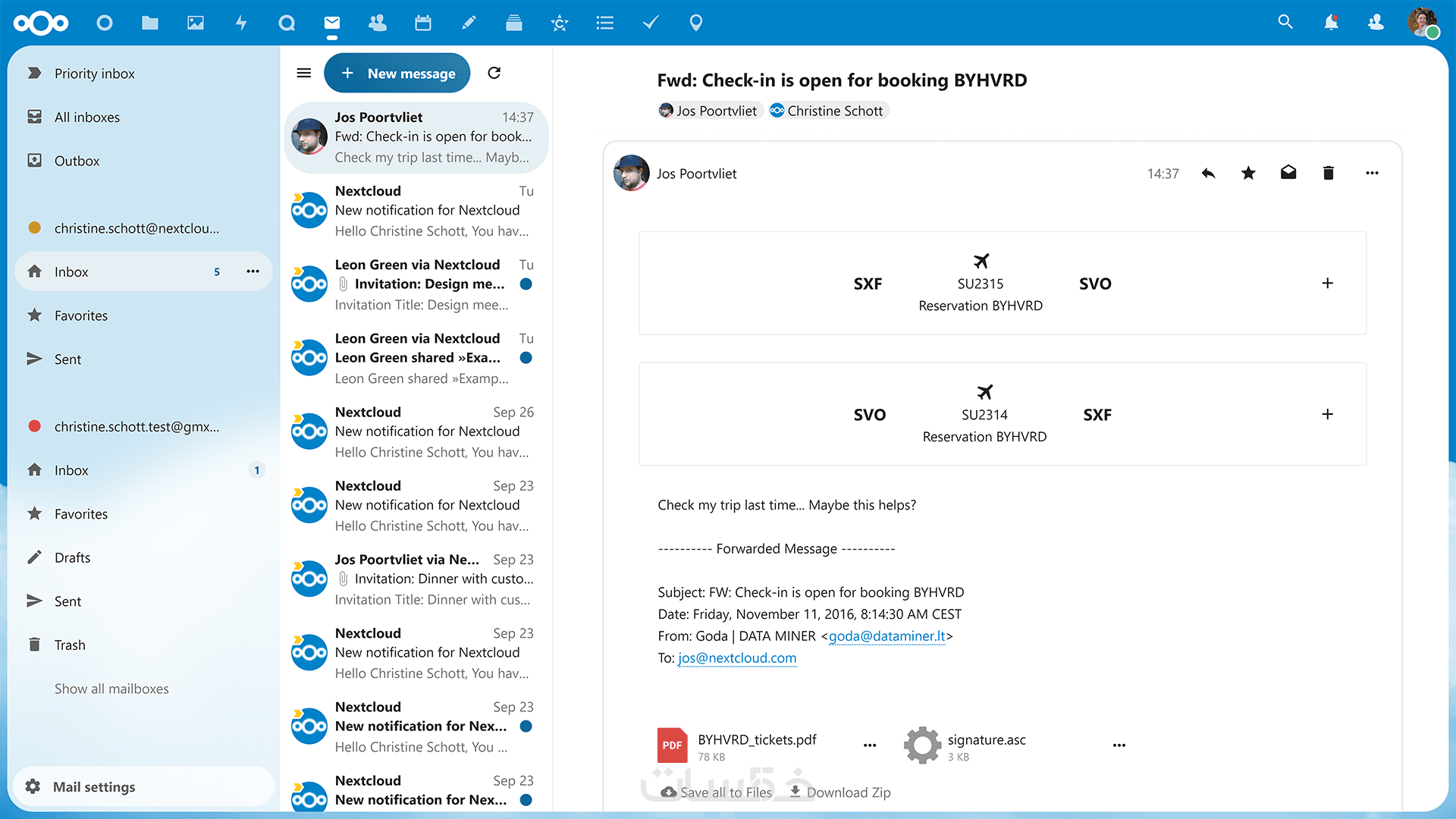Toggle favorite star on Jos's message
The image size is (1456, 819).
click(x=1248, y=174)
